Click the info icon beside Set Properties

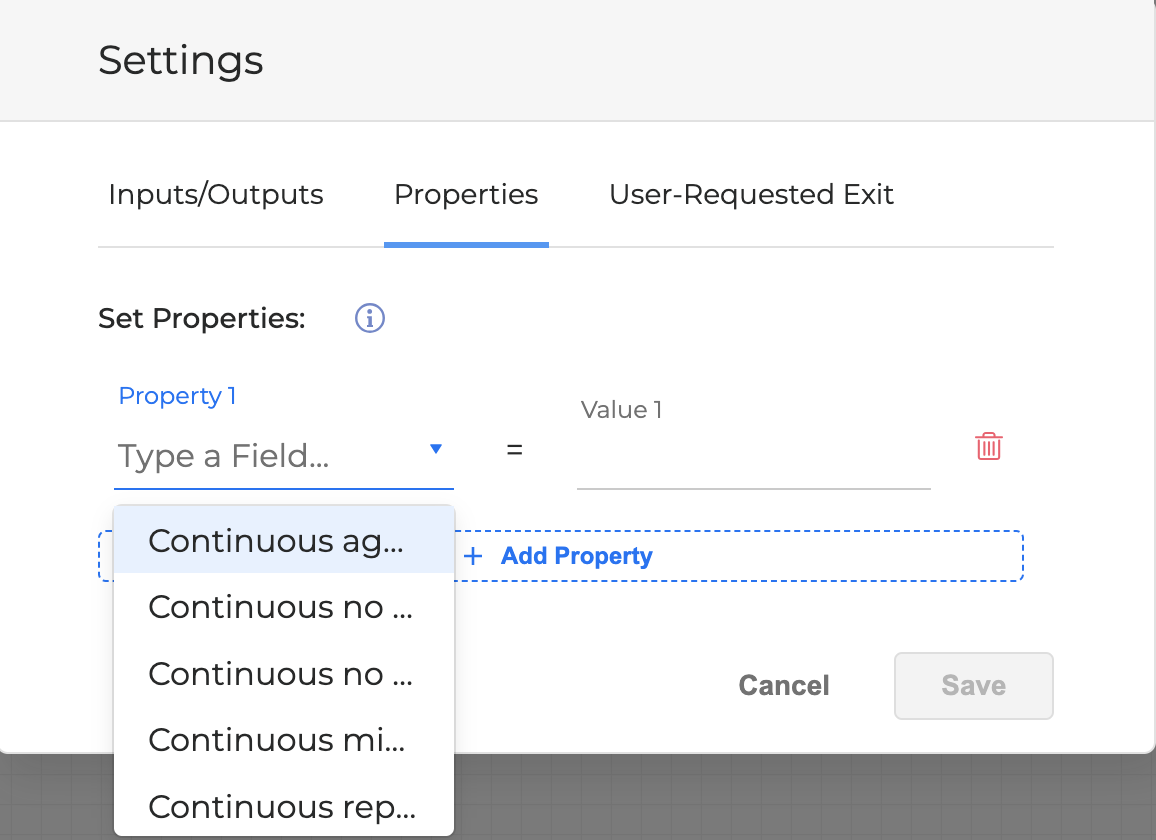[370, 319]
